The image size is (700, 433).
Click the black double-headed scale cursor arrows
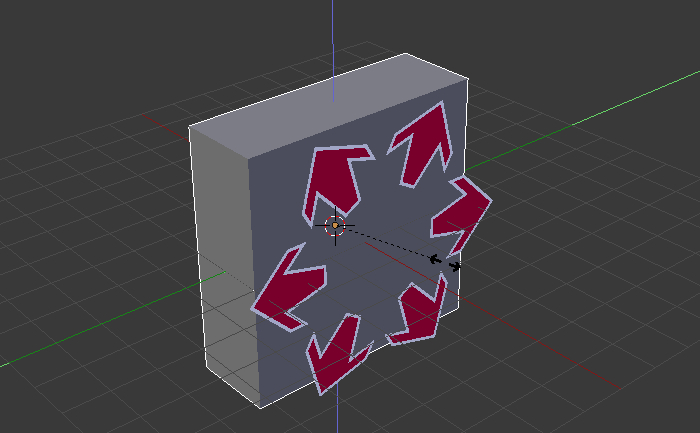click(445, 263)
